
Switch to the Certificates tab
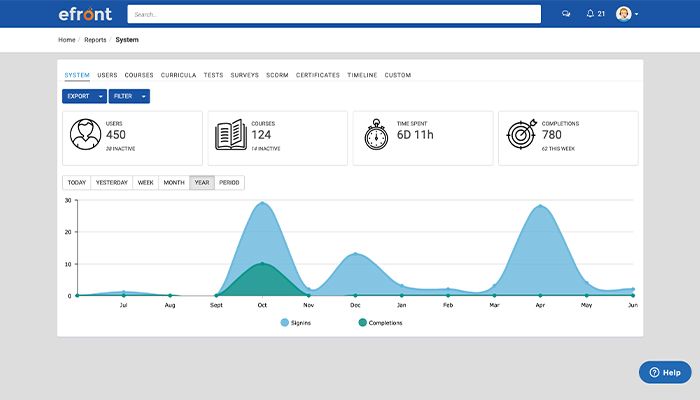(317, 75)
